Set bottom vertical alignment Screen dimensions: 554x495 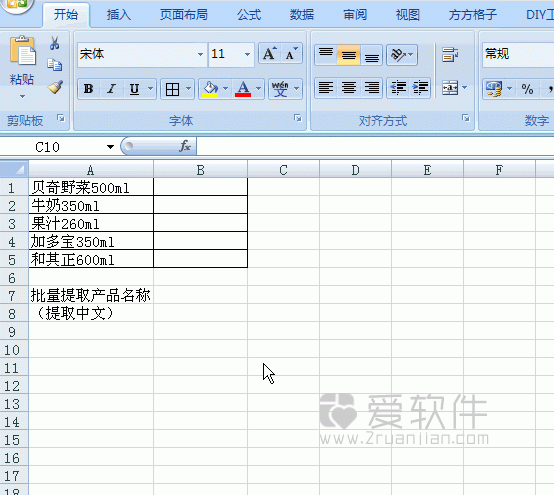(x=371, y=54)
